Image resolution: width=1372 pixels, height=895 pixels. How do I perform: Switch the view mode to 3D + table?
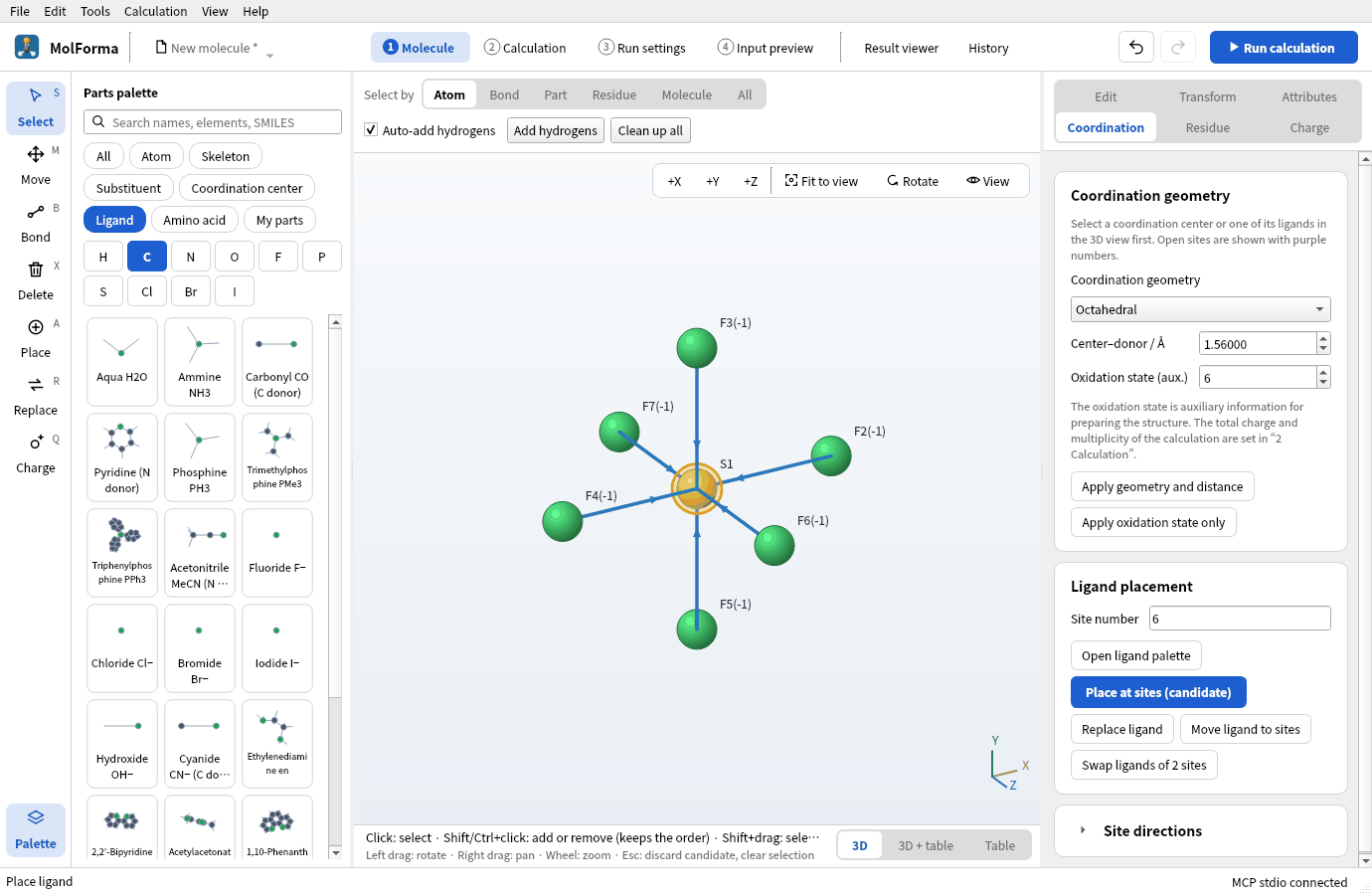click(926, 845)
